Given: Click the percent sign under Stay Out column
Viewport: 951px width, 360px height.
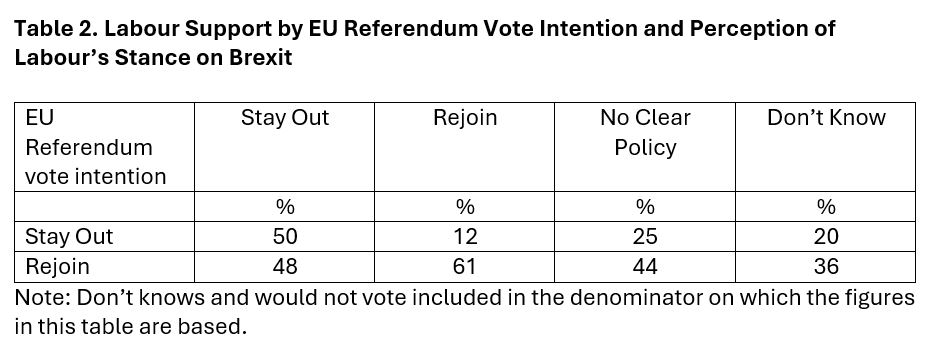Looking at the screenshot, I should pos(284,207).
